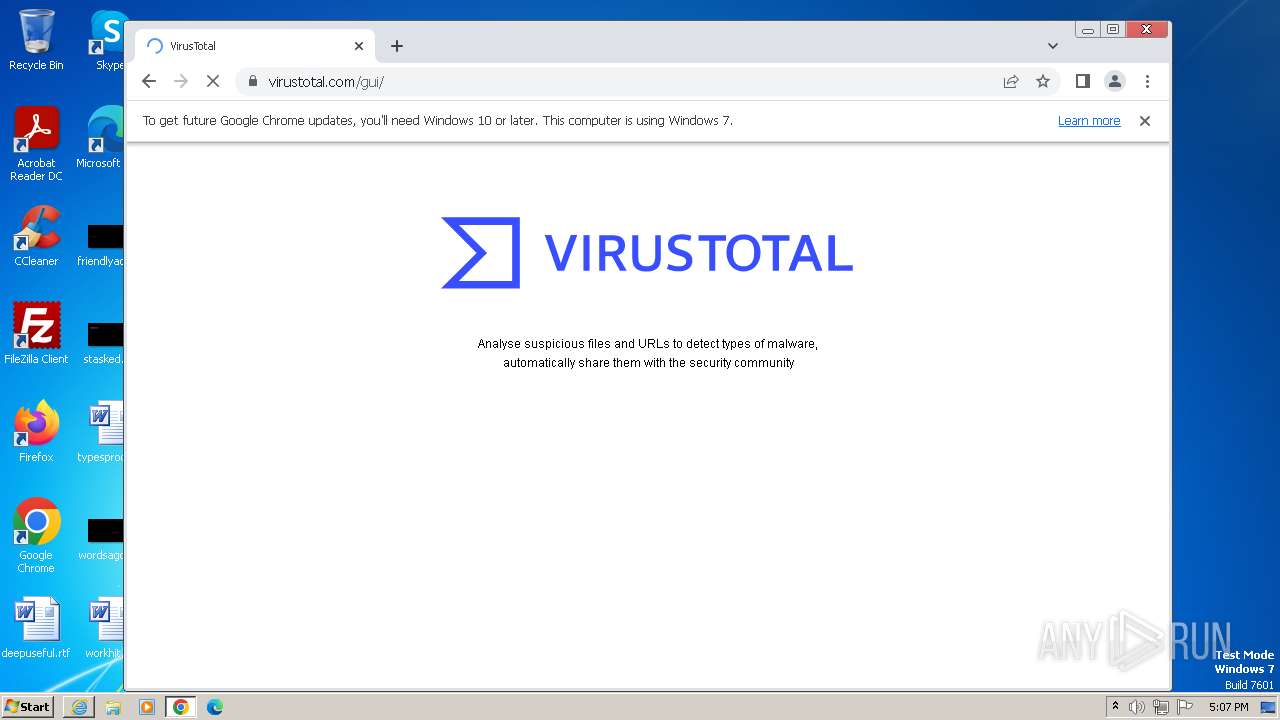Go forward using Chrome's forward arrow
The height and width of the screenshot is (720, 1280).
[181, 81]
